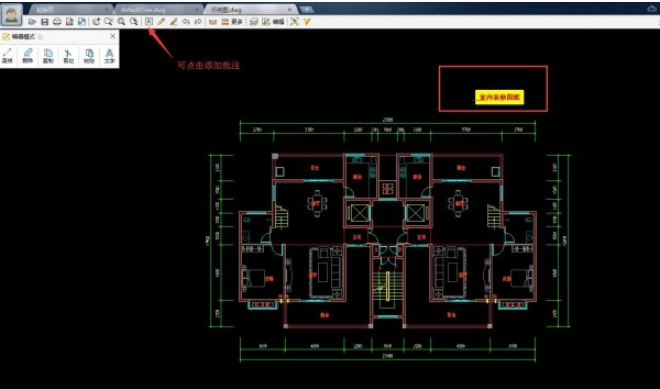Click the yellow V VIP icon
Image resolution: width=660 pixels, height=389 pixels.
pos(306,21)
